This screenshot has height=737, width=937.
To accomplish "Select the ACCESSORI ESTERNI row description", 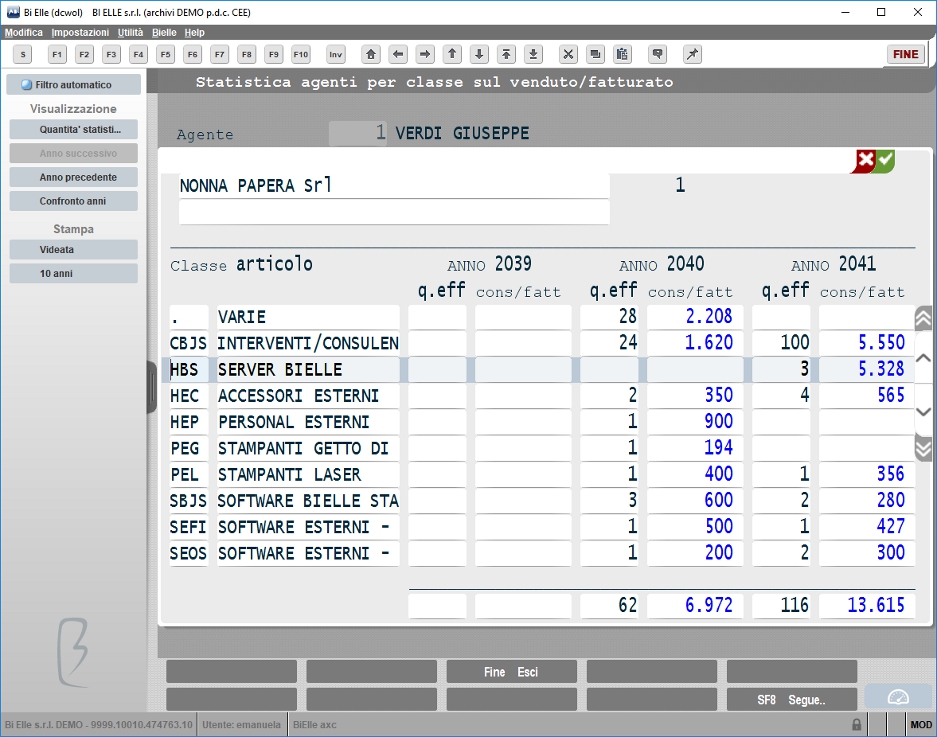I will click(308, 396).
